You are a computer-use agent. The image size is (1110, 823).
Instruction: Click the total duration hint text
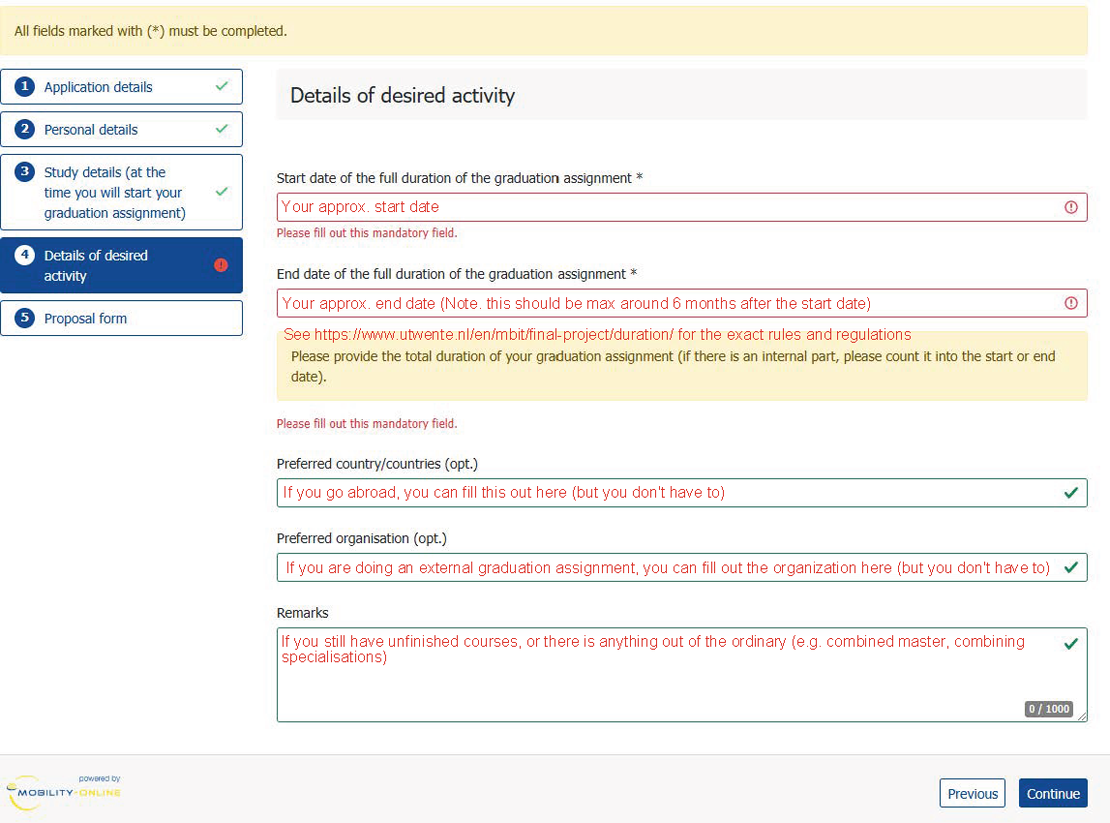(x=673, y=367)
